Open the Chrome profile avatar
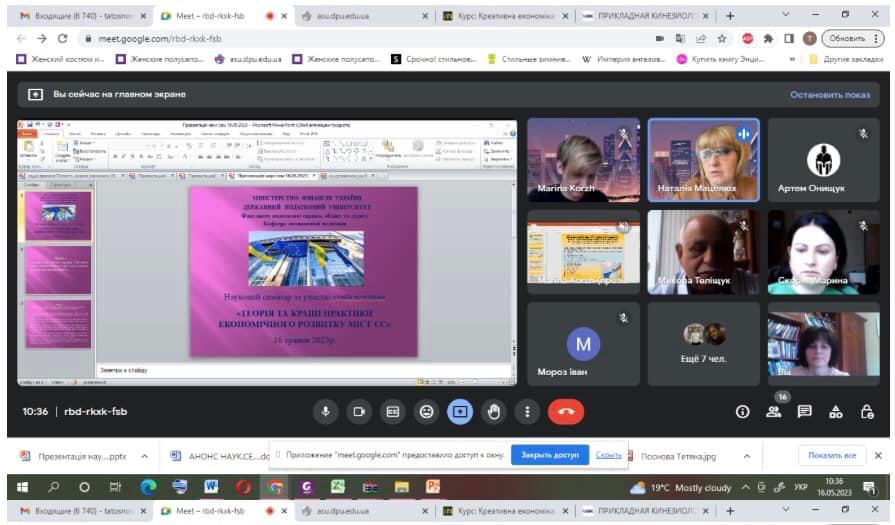The image size is (895, 525). click(x=809, y=38)
